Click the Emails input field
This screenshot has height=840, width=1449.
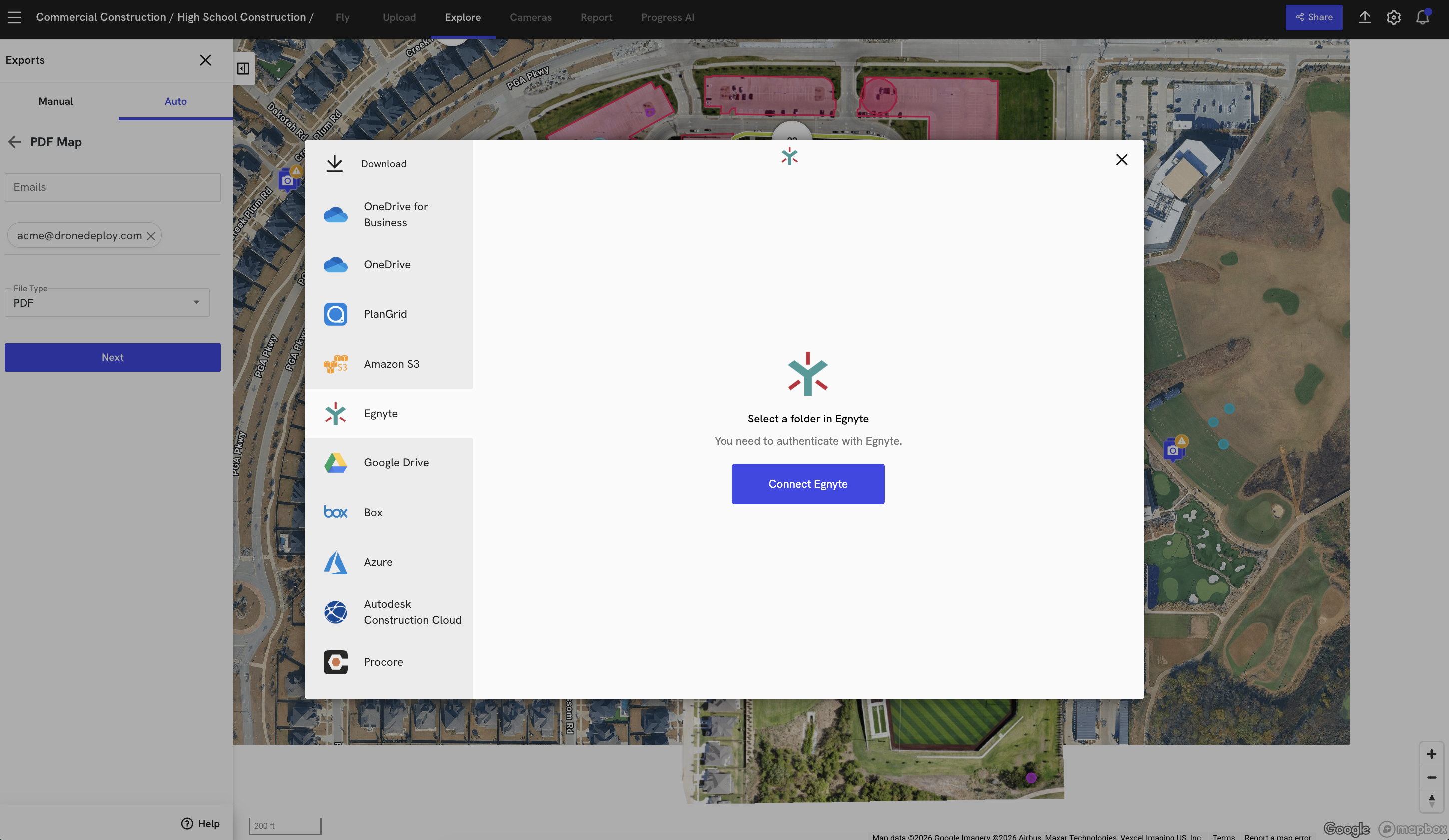[113, 187]
